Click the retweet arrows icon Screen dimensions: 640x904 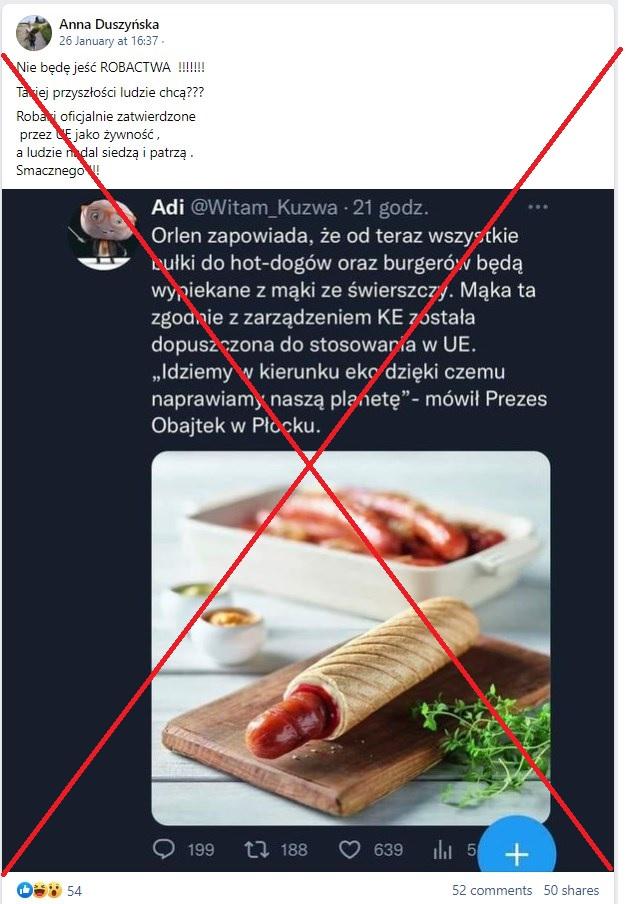coord(256,849)
